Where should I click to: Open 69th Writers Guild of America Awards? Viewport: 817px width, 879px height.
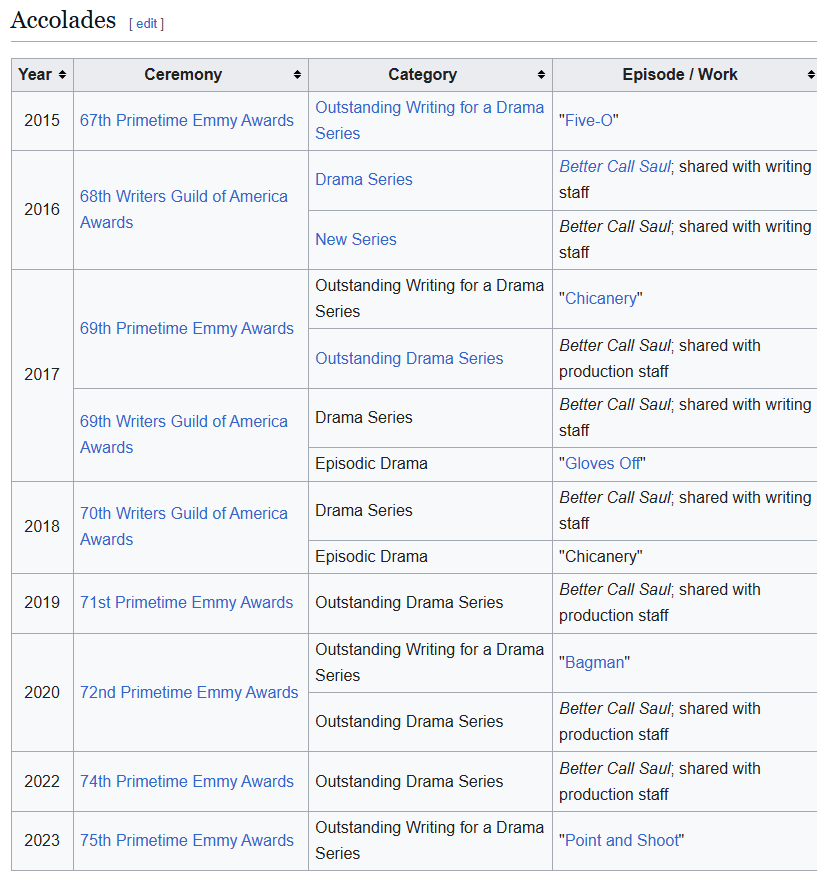pos(184,434)
